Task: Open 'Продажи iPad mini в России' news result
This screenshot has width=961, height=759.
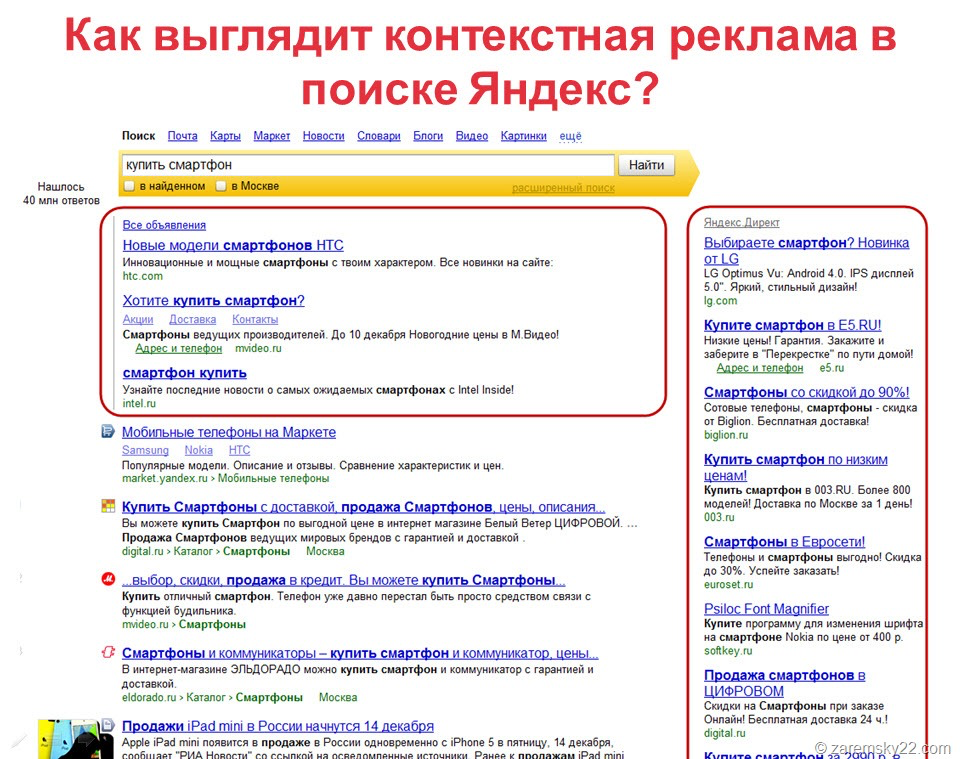Action: point(278,726)
